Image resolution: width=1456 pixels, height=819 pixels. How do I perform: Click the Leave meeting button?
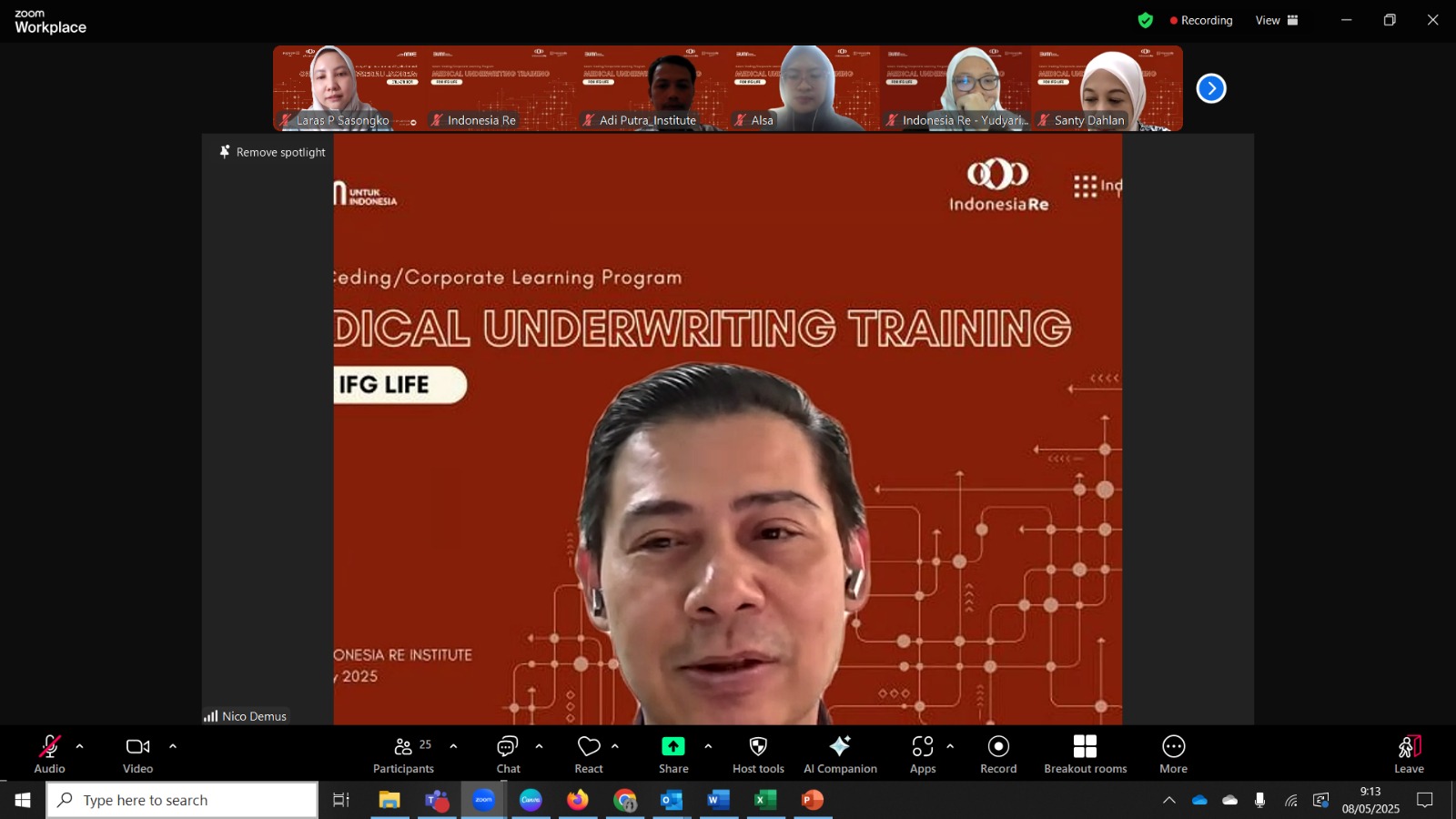1409,754
